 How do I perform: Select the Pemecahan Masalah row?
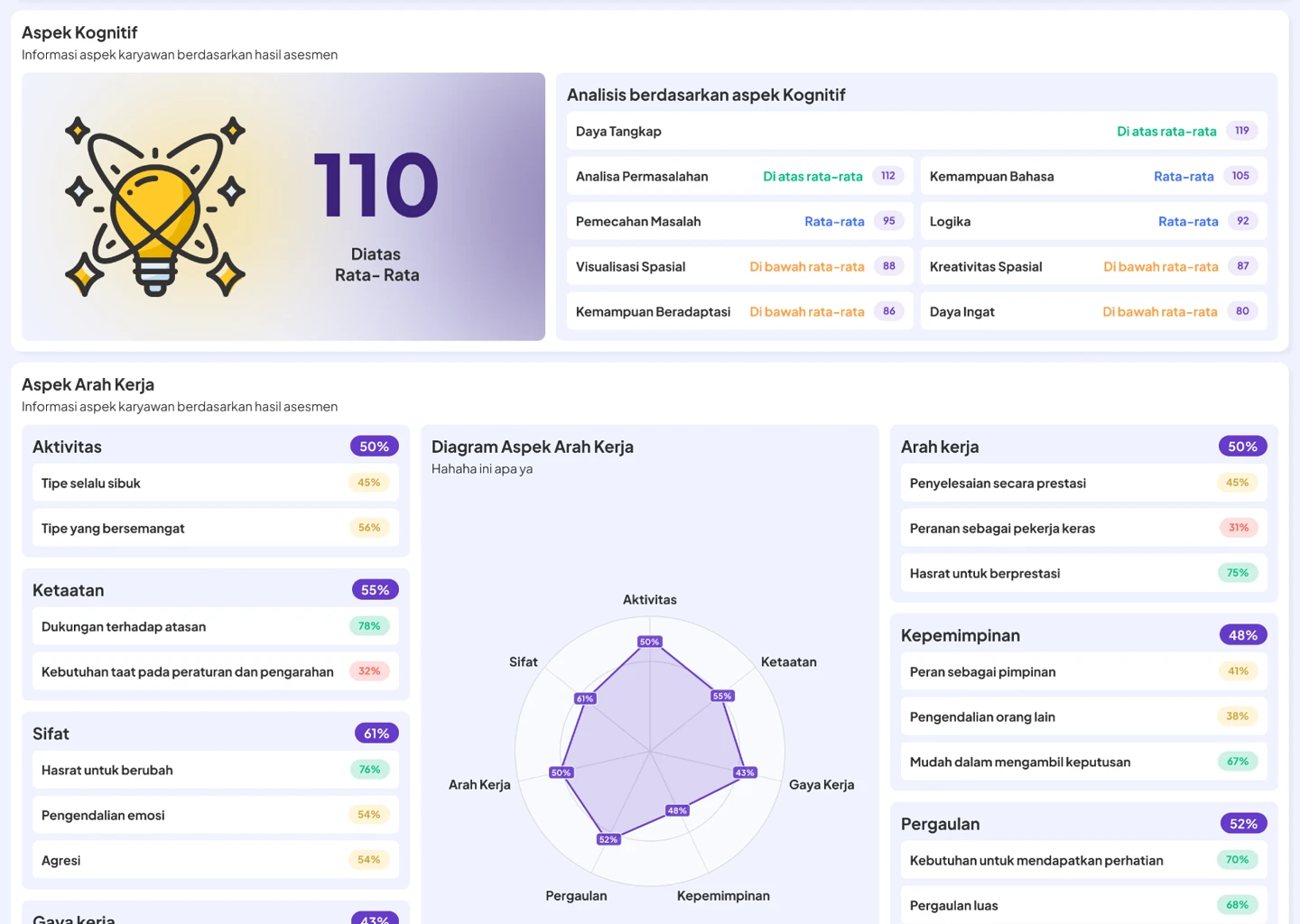[x=739, y=221]
